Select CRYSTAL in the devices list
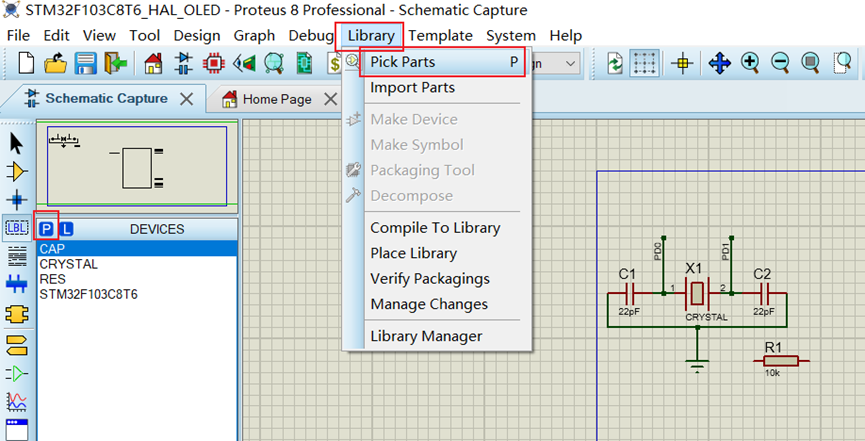 tap(137, 264)
